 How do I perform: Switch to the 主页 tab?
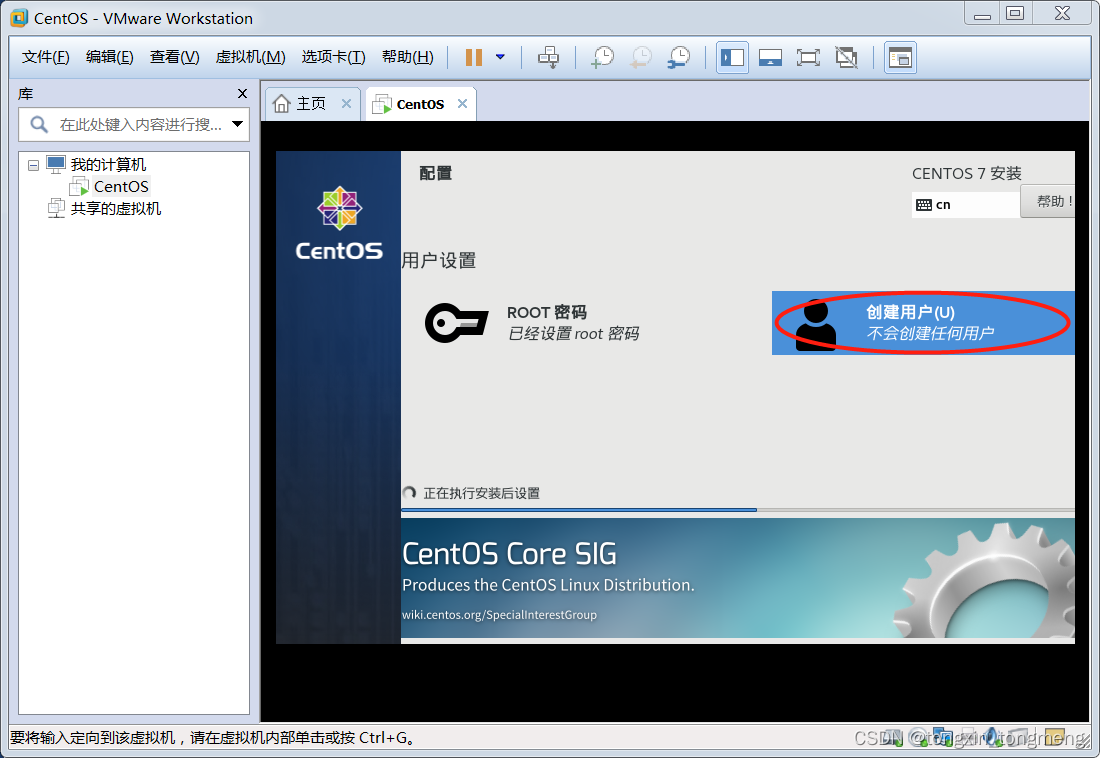311,104
